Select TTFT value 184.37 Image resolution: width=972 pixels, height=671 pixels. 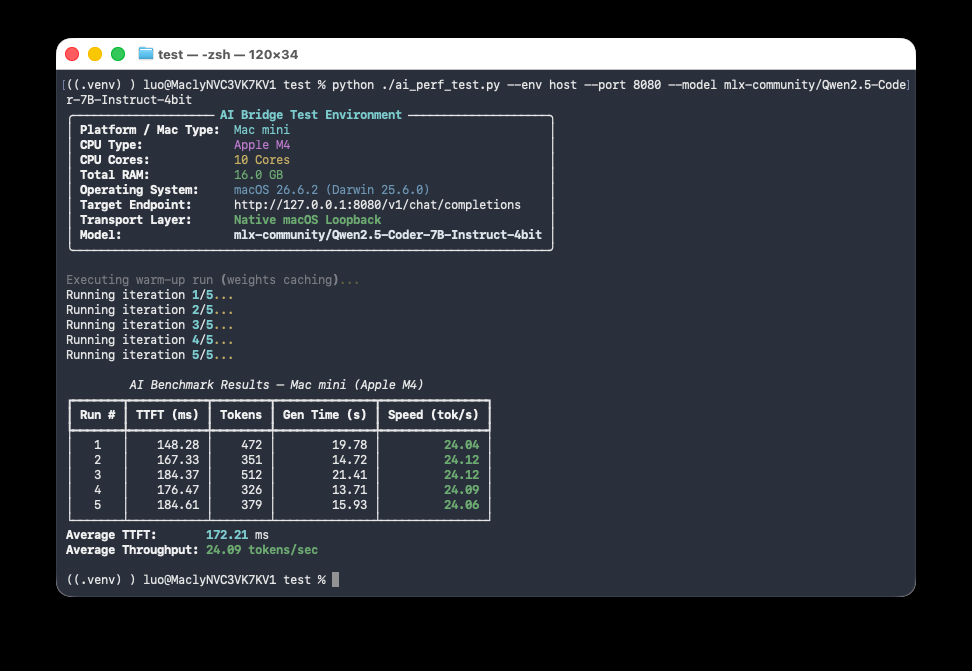pos(178,474)
